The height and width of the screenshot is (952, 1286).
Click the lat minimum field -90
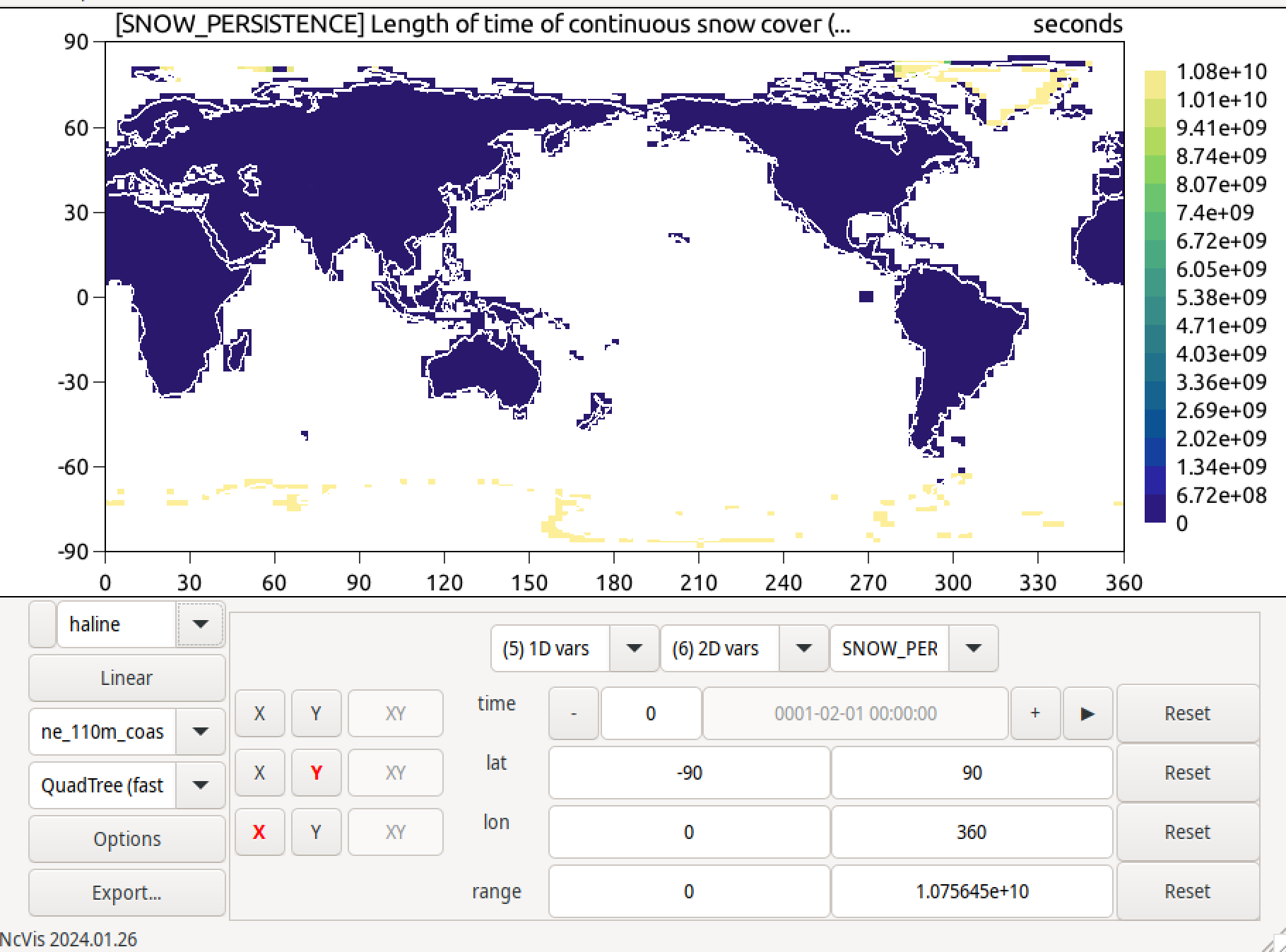pyautogui.click(x=689, y=773)
